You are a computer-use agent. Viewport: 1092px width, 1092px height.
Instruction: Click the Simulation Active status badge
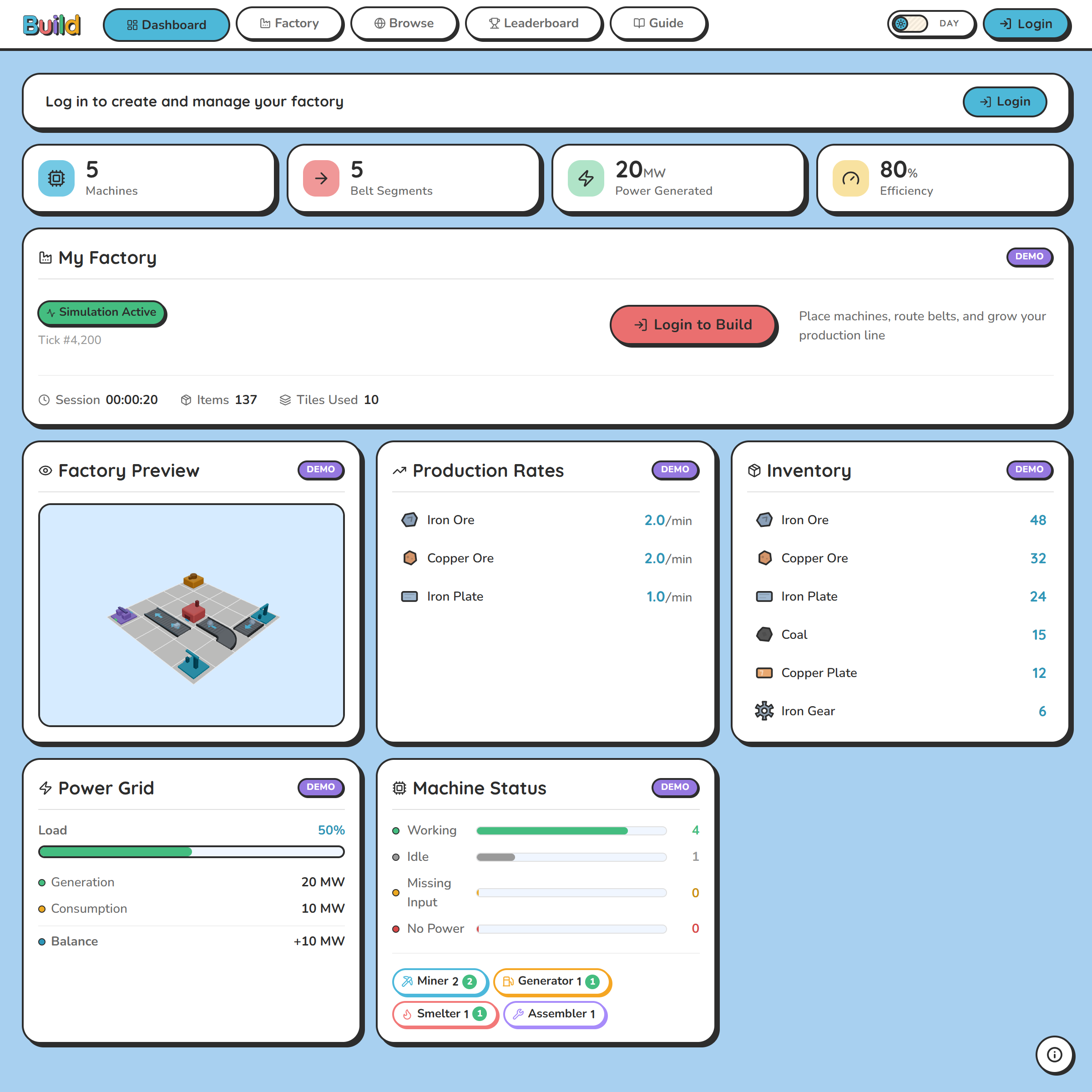[102, 313]
